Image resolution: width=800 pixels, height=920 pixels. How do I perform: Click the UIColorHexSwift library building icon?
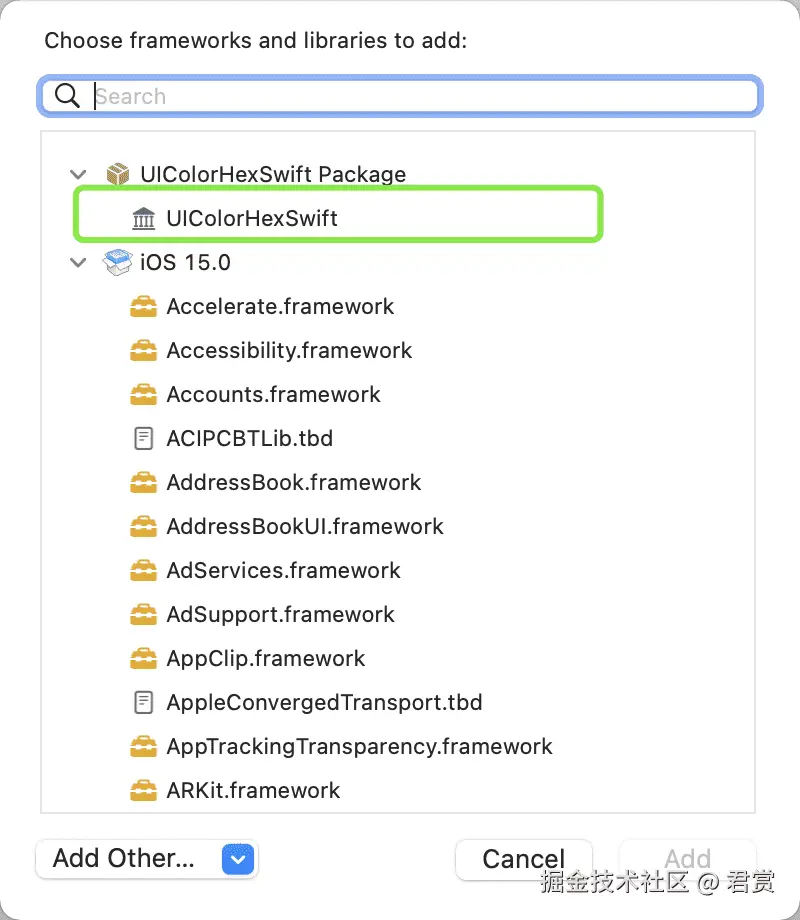point(144,218)
